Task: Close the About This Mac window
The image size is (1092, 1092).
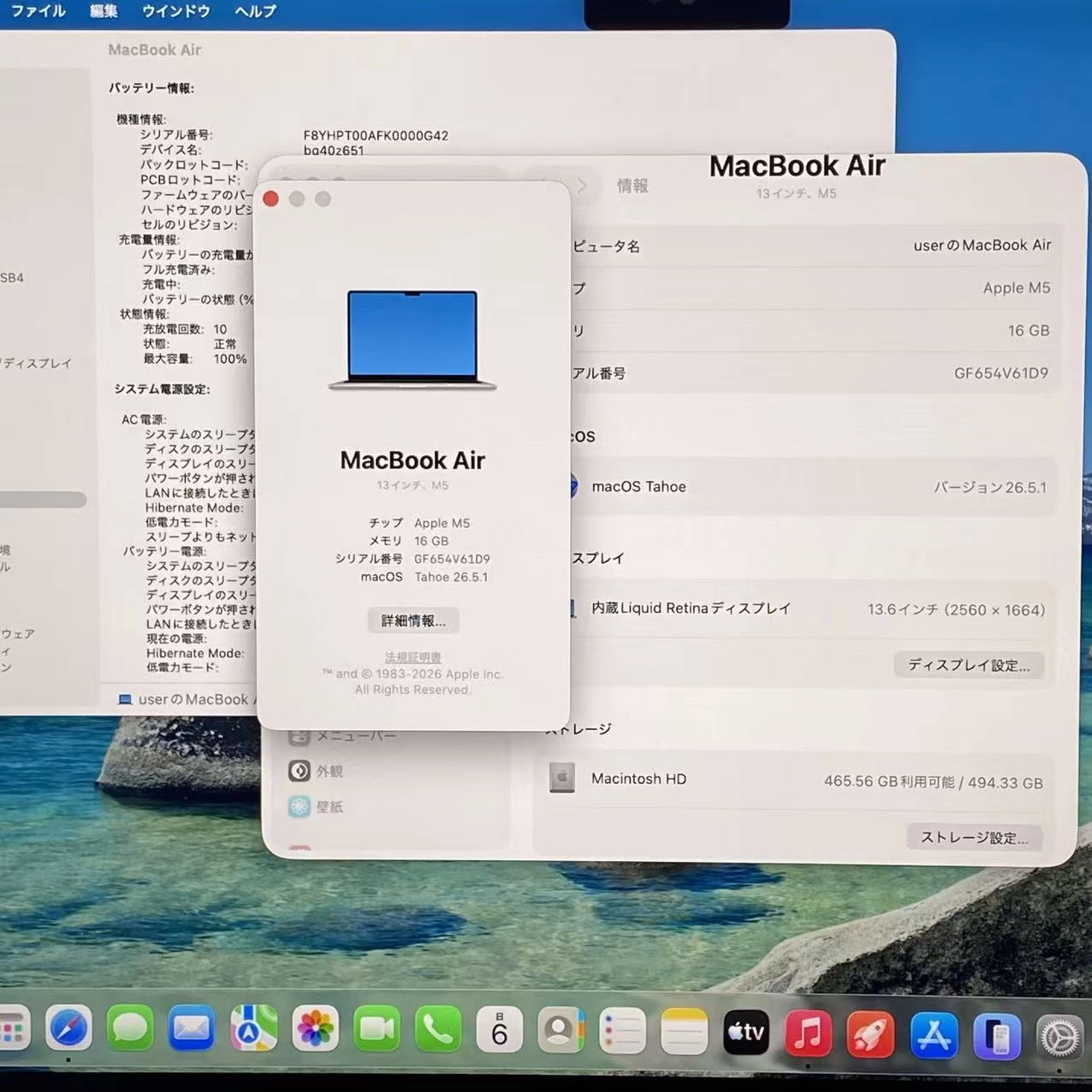Action: point(271,199)
